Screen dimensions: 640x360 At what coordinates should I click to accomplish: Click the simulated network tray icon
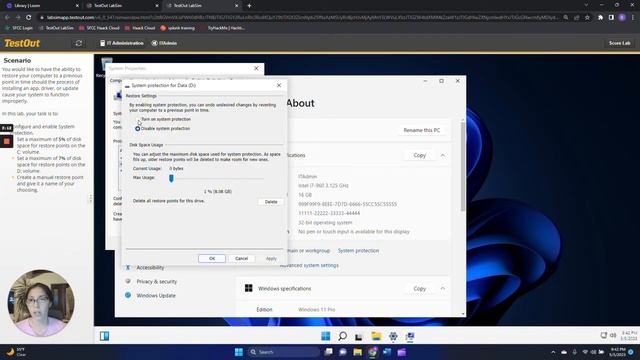click(604, 336)
